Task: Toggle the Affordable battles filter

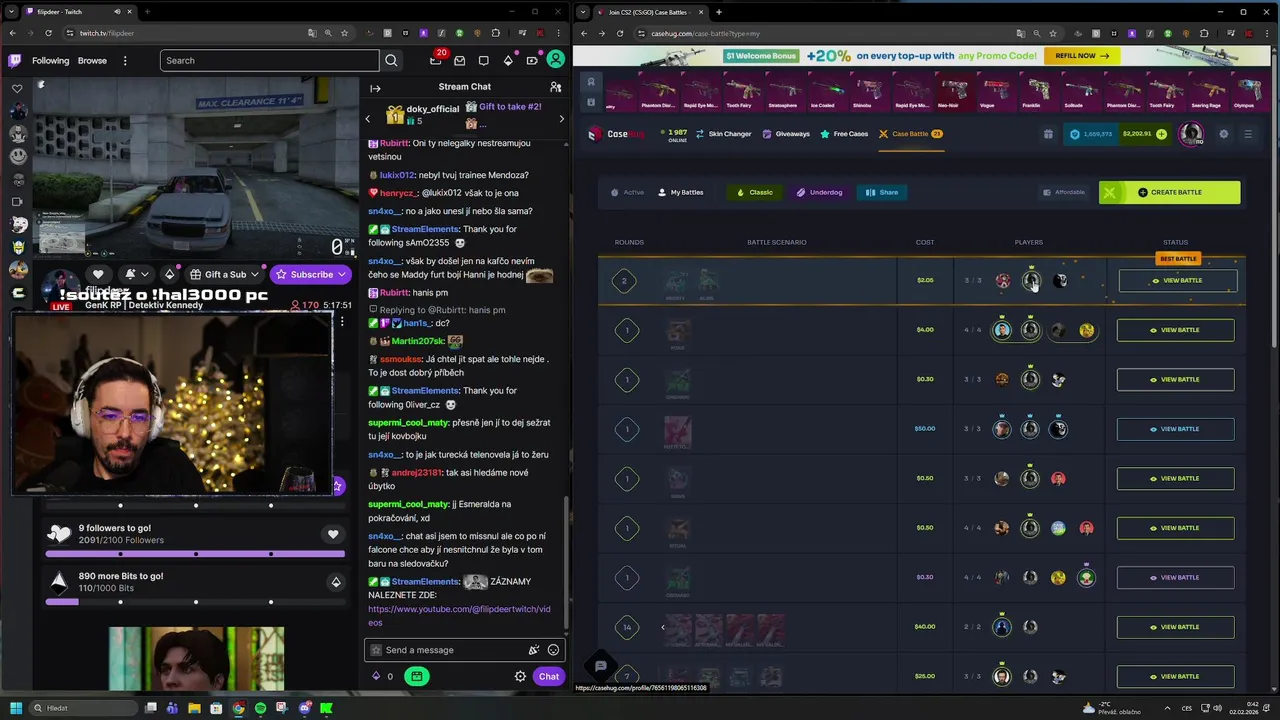Action: (1063, 192)
